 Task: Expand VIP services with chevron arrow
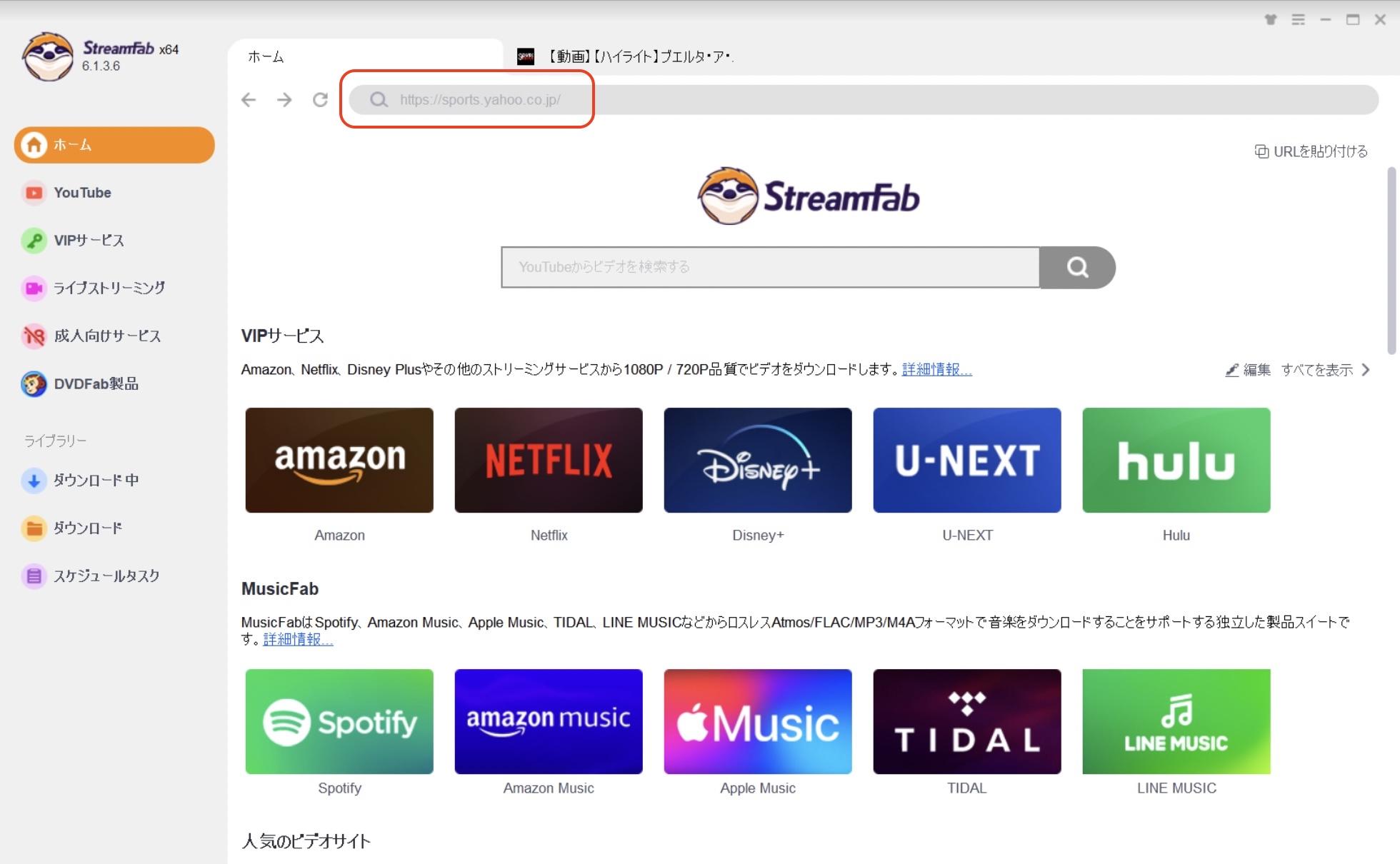[x=1366, y=370]
